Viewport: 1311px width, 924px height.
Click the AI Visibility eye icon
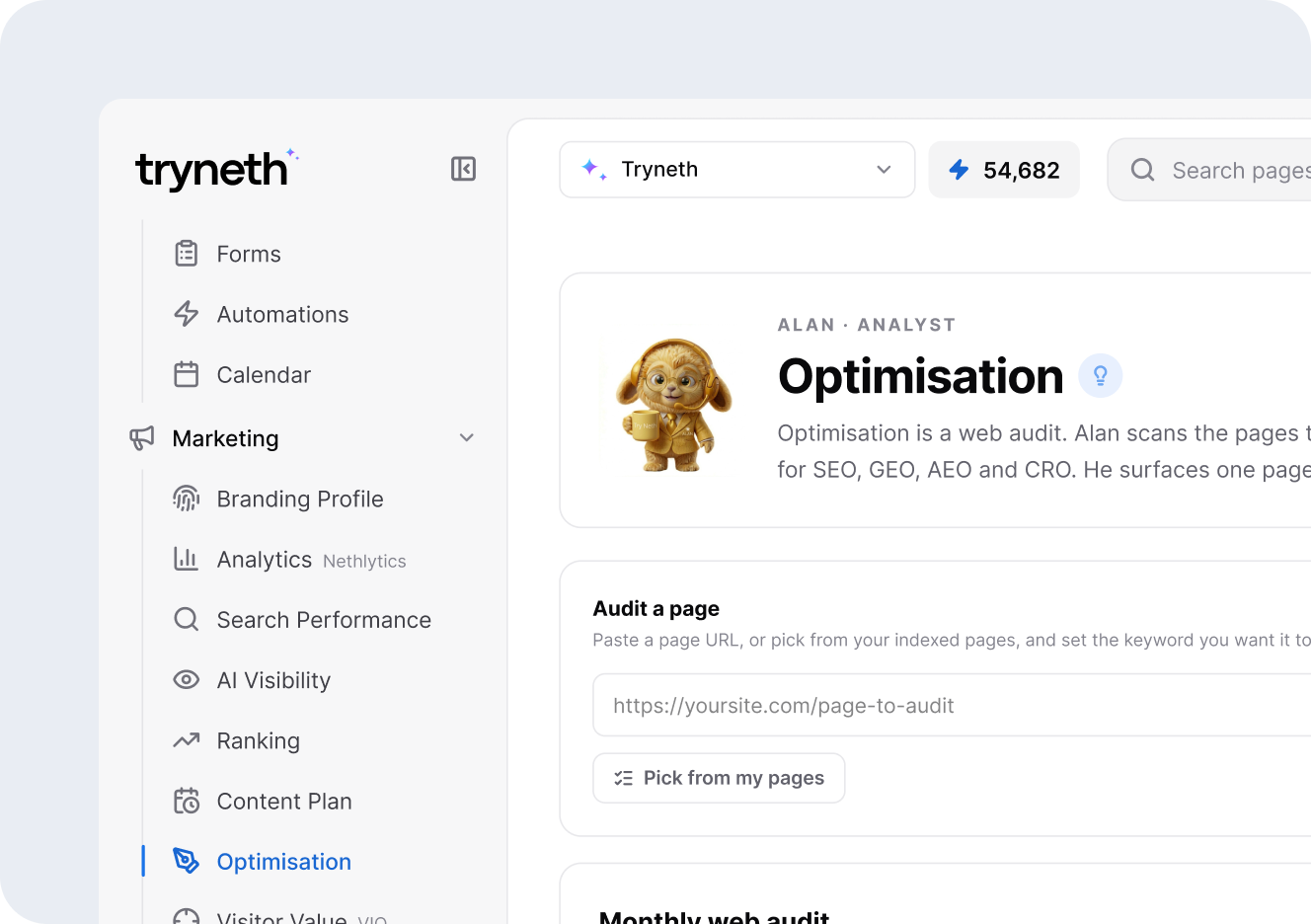[x=186, y=679]
